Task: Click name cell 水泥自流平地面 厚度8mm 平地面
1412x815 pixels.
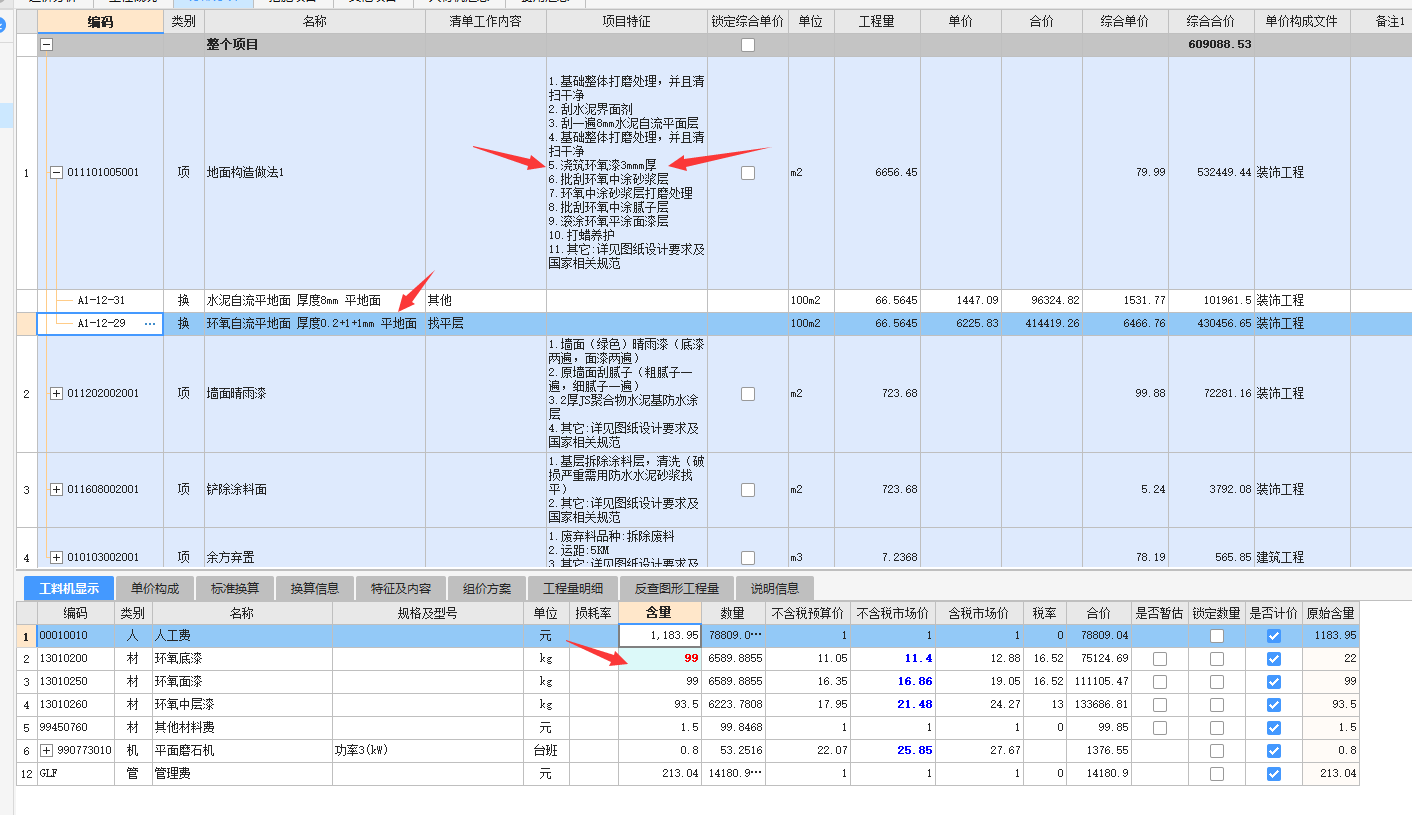Action: click(x=315, y=300)
